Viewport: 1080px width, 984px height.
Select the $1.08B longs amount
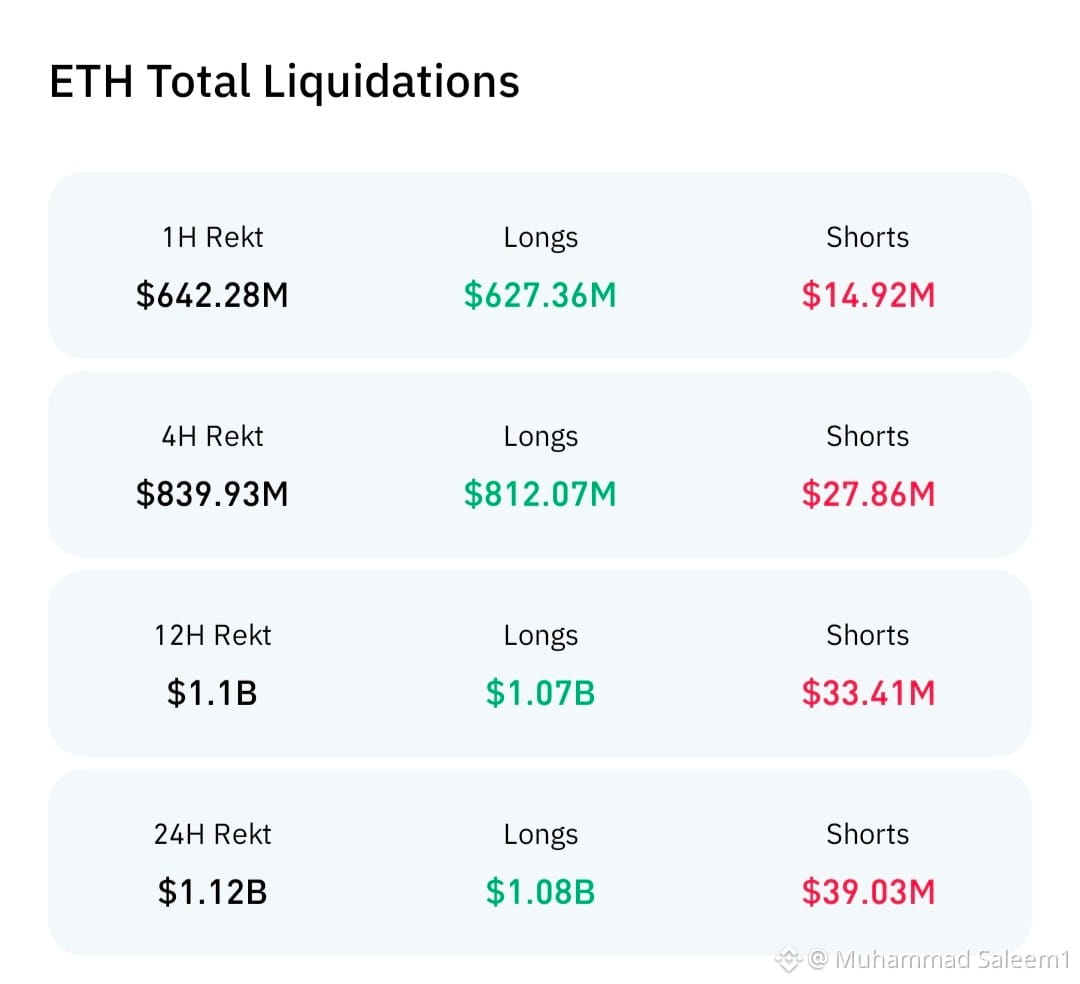coord(540,892)
